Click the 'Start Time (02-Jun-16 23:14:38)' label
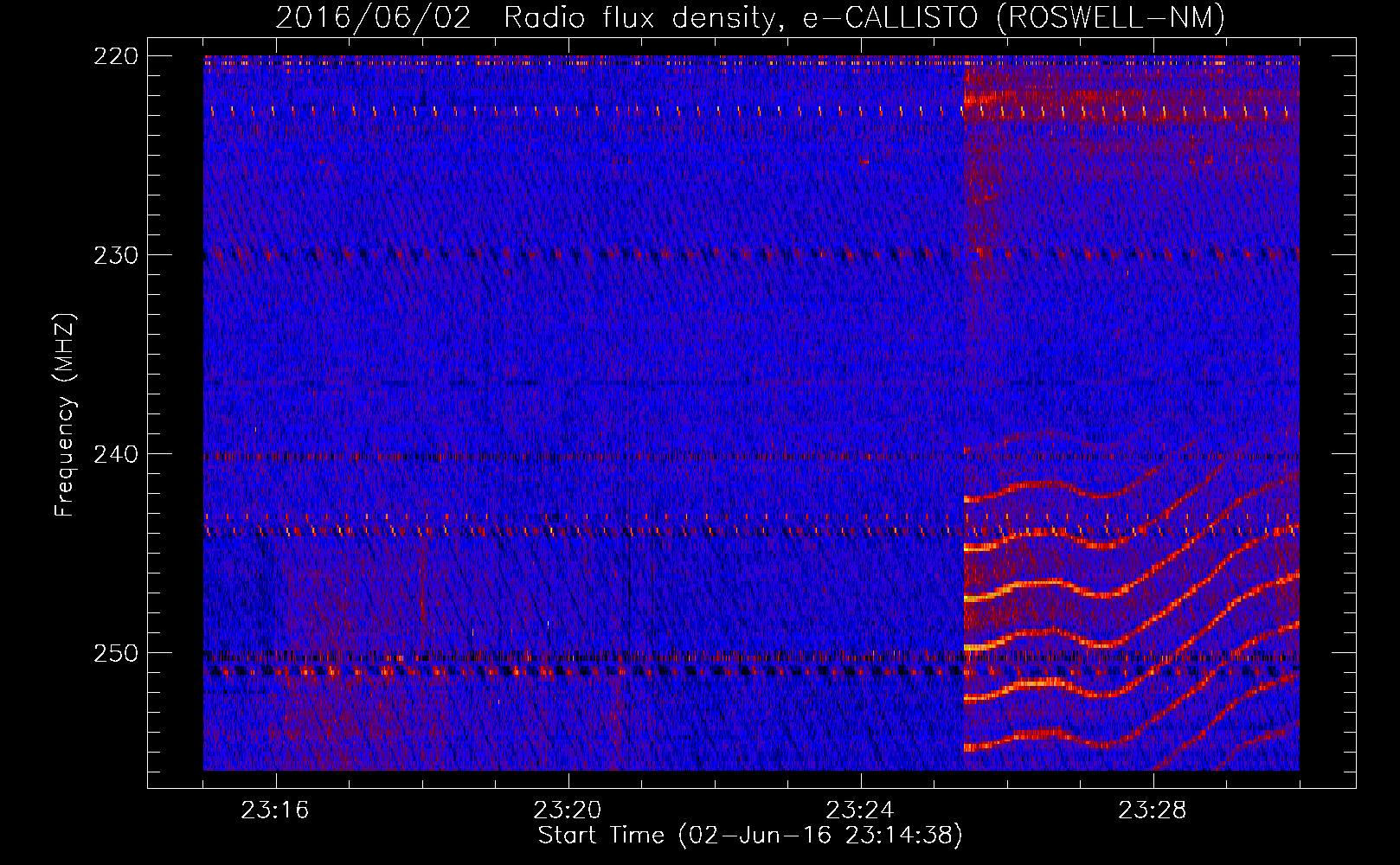The height and width of the screenshot is (865, 1400). click(x=750, y=836)
